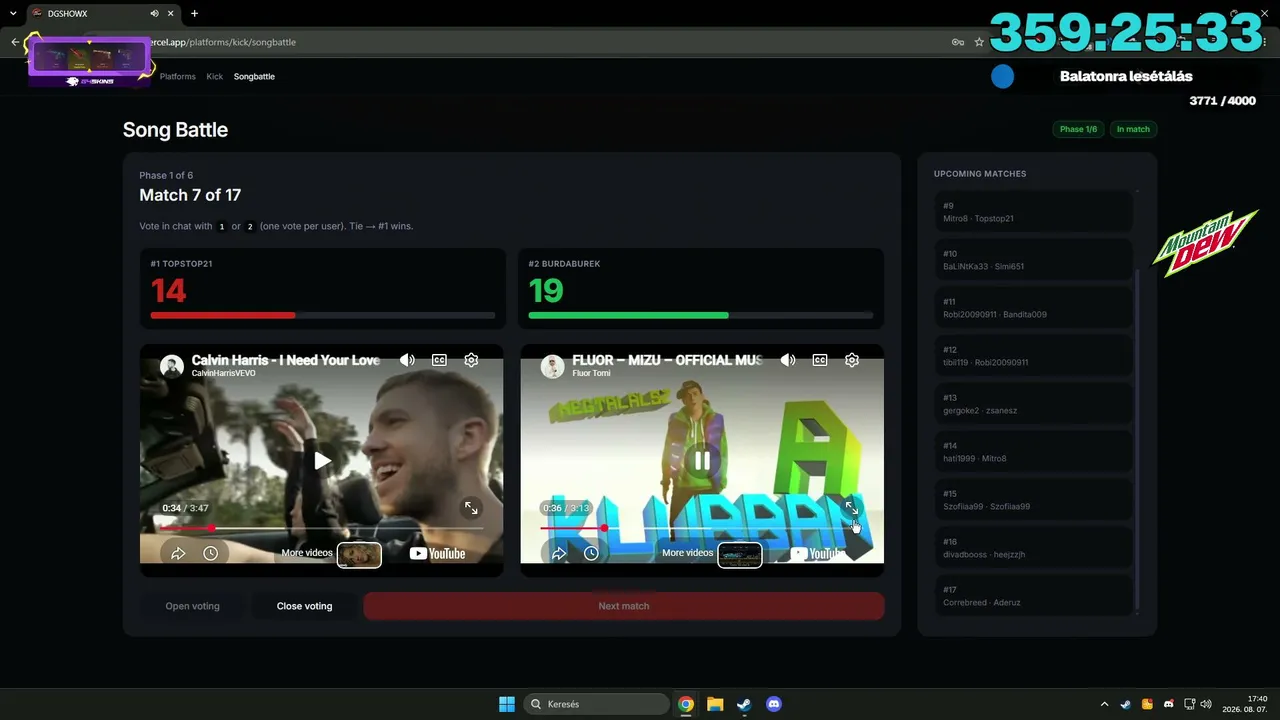
Task: Share the FLUOR – MIZU video
Action: [x=559, y=553]
